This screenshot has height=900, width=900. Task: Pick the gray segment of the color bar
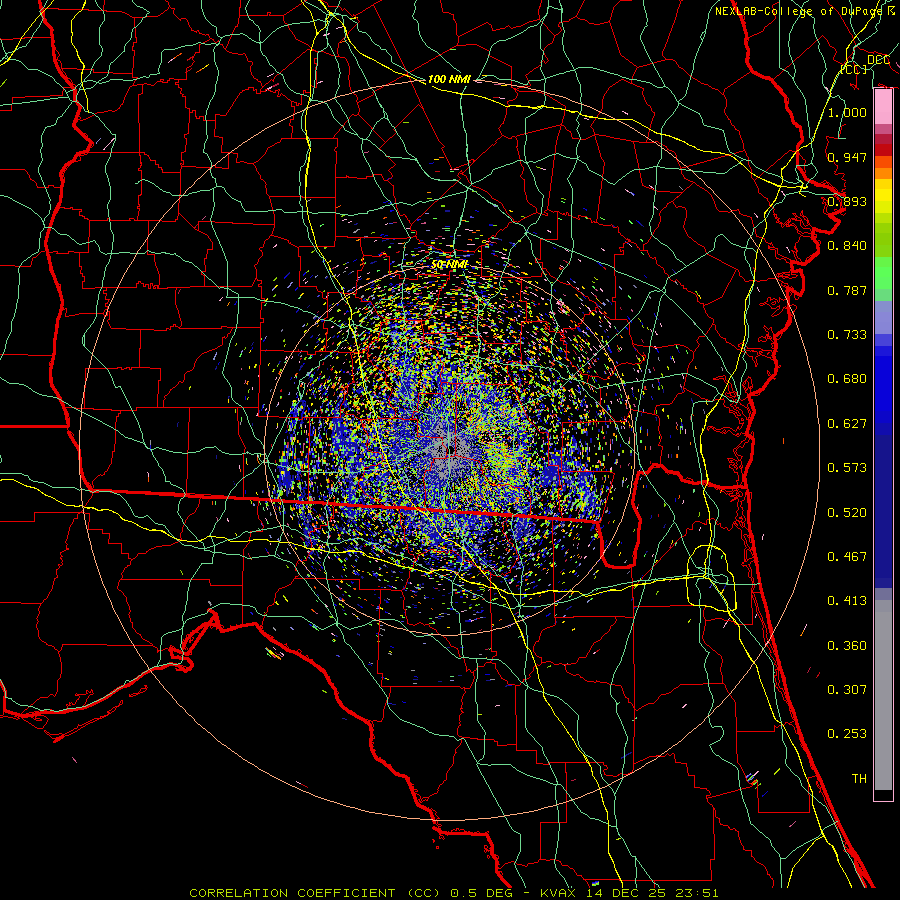tap(883, 695)
